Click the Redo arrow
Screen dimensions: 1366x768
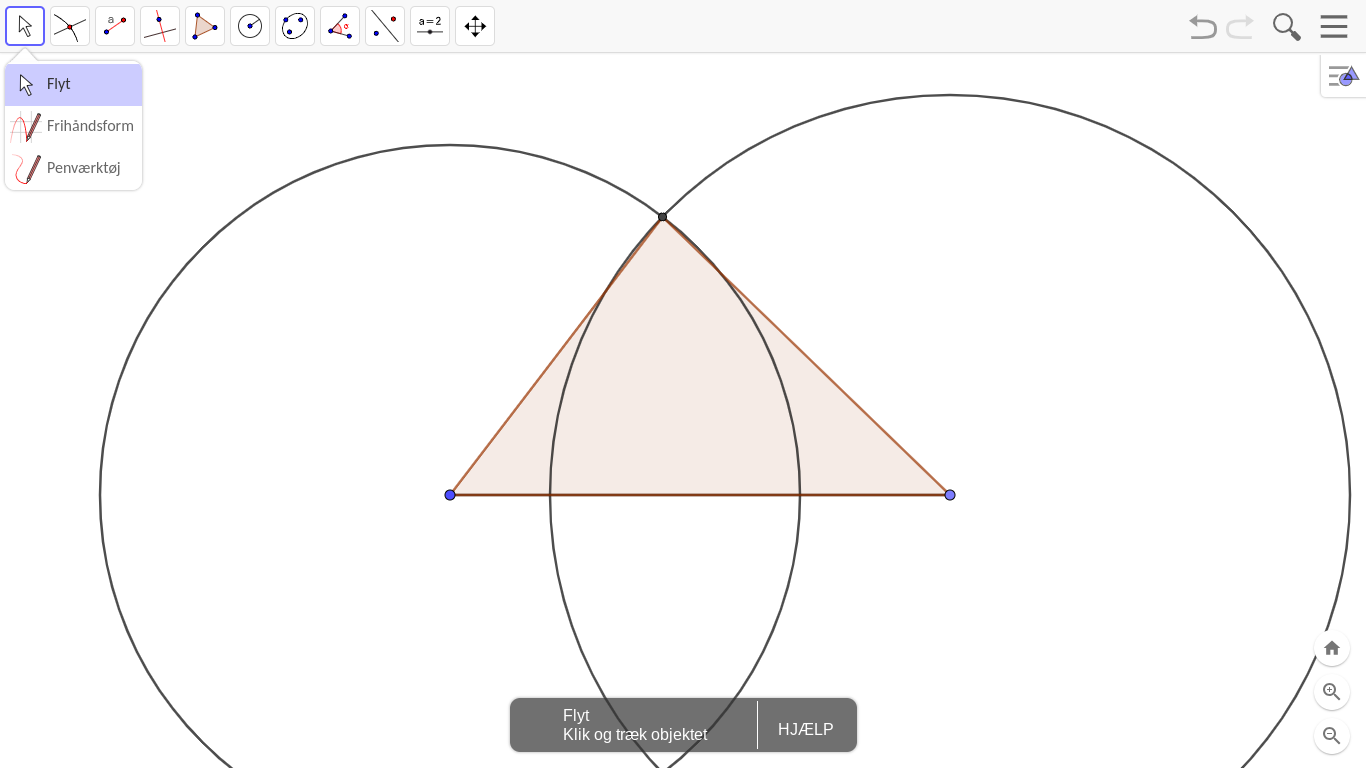click(x=1240, y=27)
